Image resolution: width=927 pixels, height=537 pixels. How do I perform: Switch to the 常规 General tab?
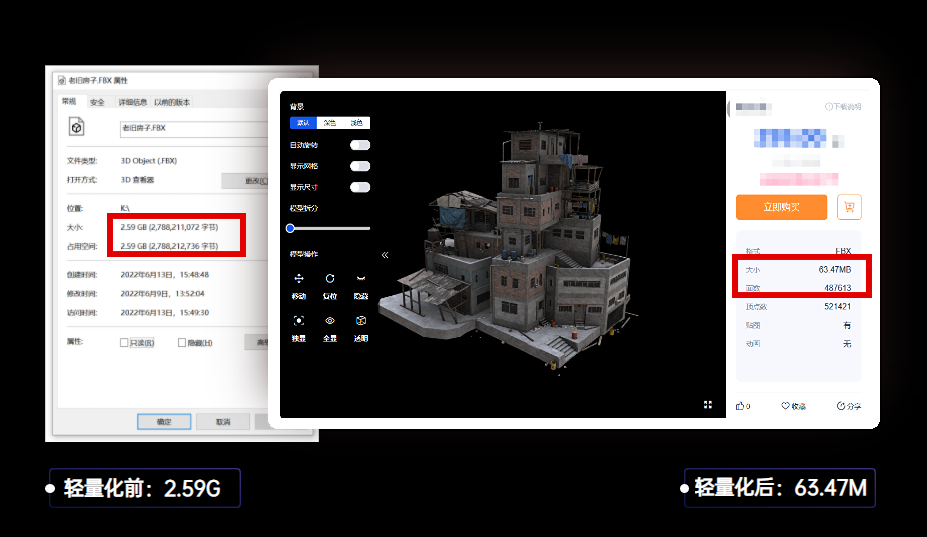(69, 101)
